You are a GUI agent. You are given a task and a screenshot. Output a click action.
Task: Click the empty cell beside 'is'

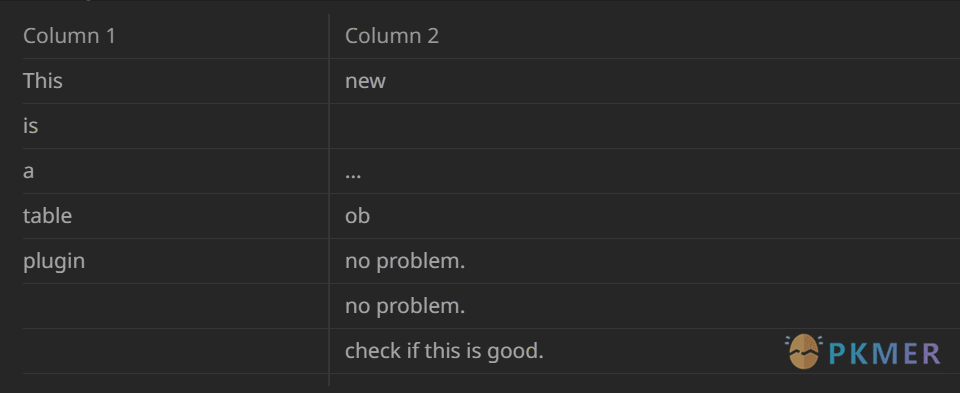(x=645, y=126)
